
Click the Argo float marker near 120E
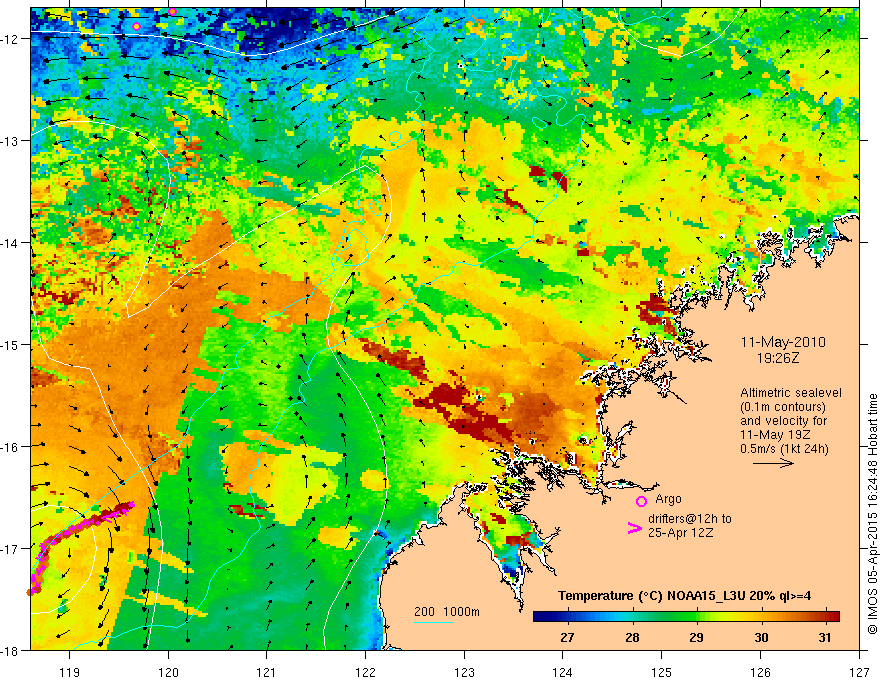point(172,11)
